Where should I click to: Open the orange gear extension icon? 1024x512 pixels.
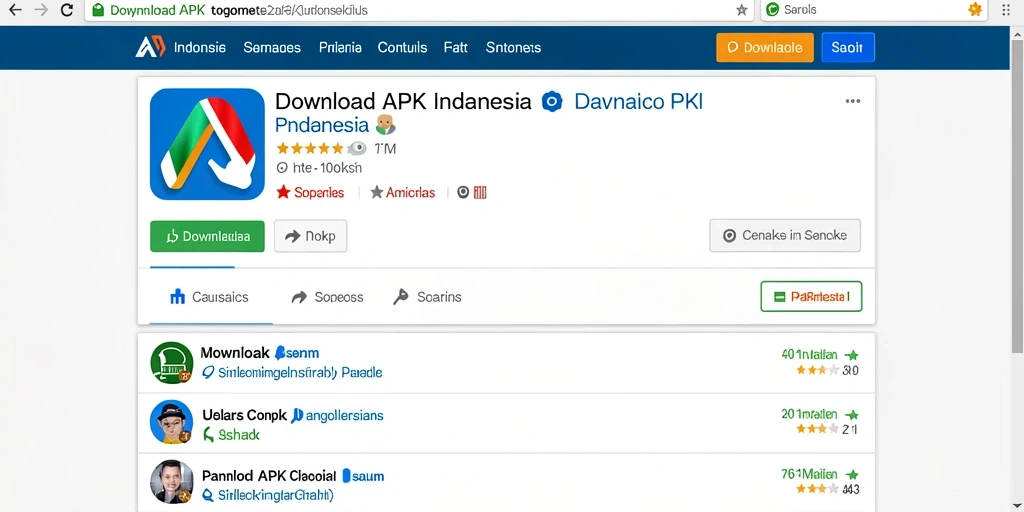[x=975, y=9]
